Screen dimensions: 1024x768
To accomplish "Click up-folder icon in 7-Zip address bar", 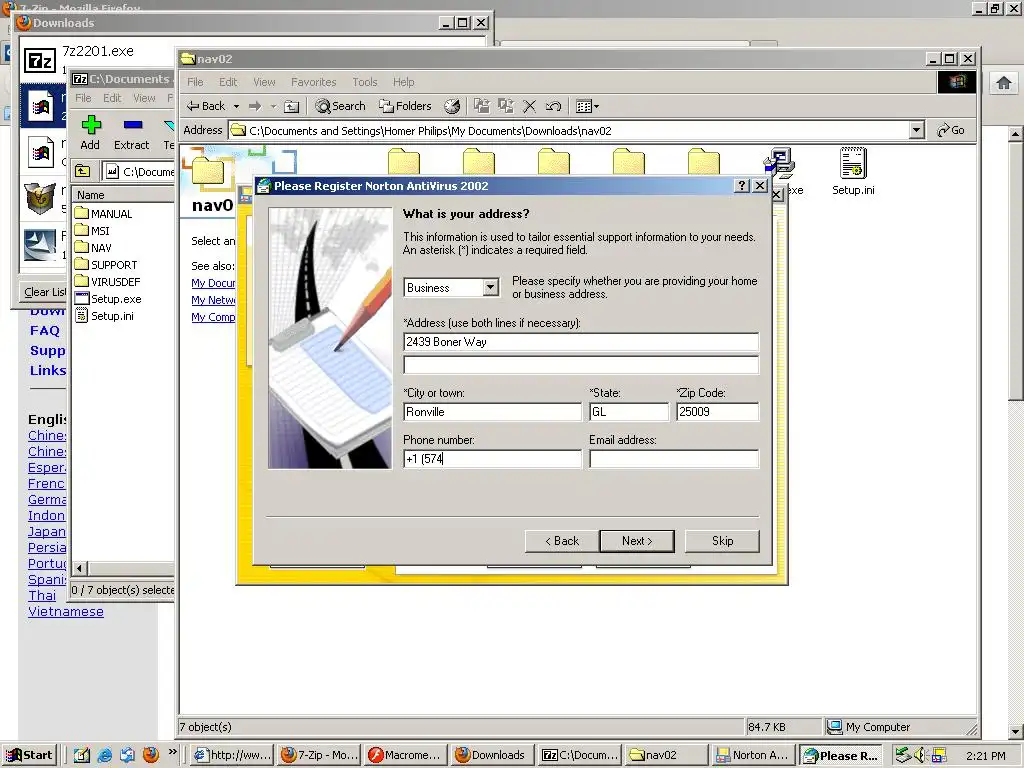I will (83, 171).
